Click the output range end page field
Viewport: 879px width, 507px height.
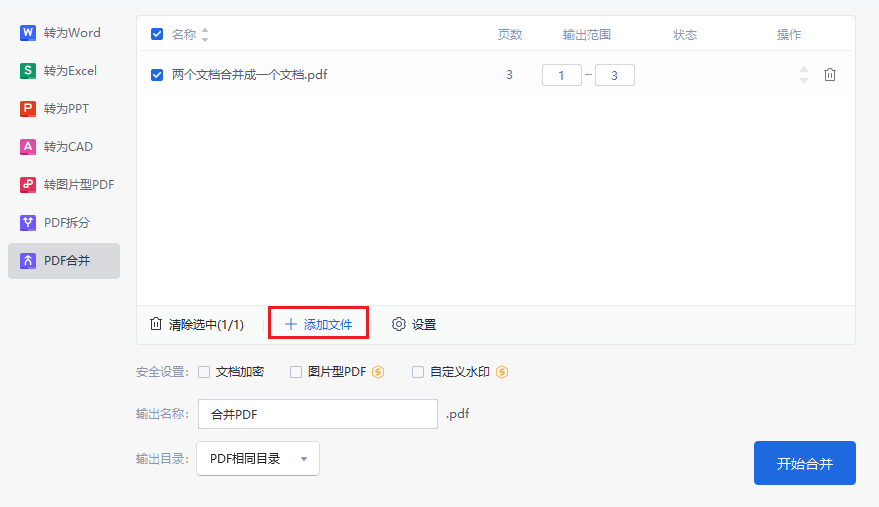coord(615,75)
